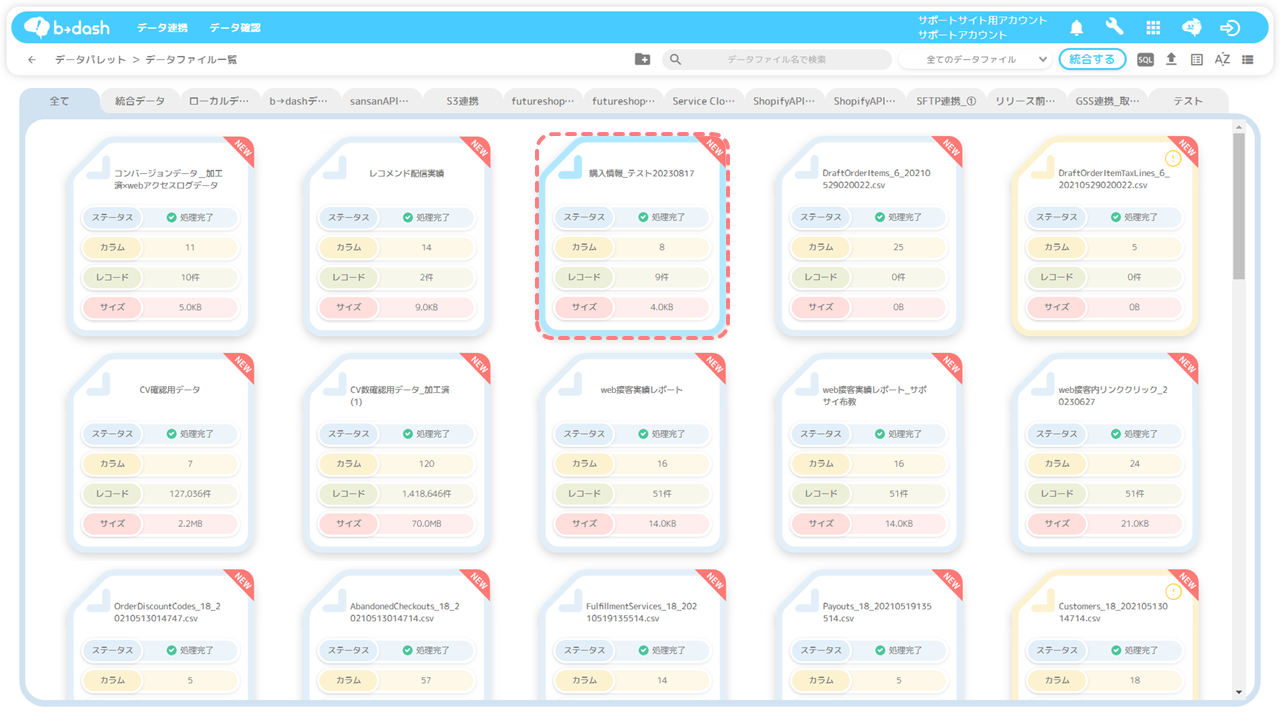Open the データ連携 menu
The height and width of the screenshot is (720, 1280).
[x=162, y=28]
